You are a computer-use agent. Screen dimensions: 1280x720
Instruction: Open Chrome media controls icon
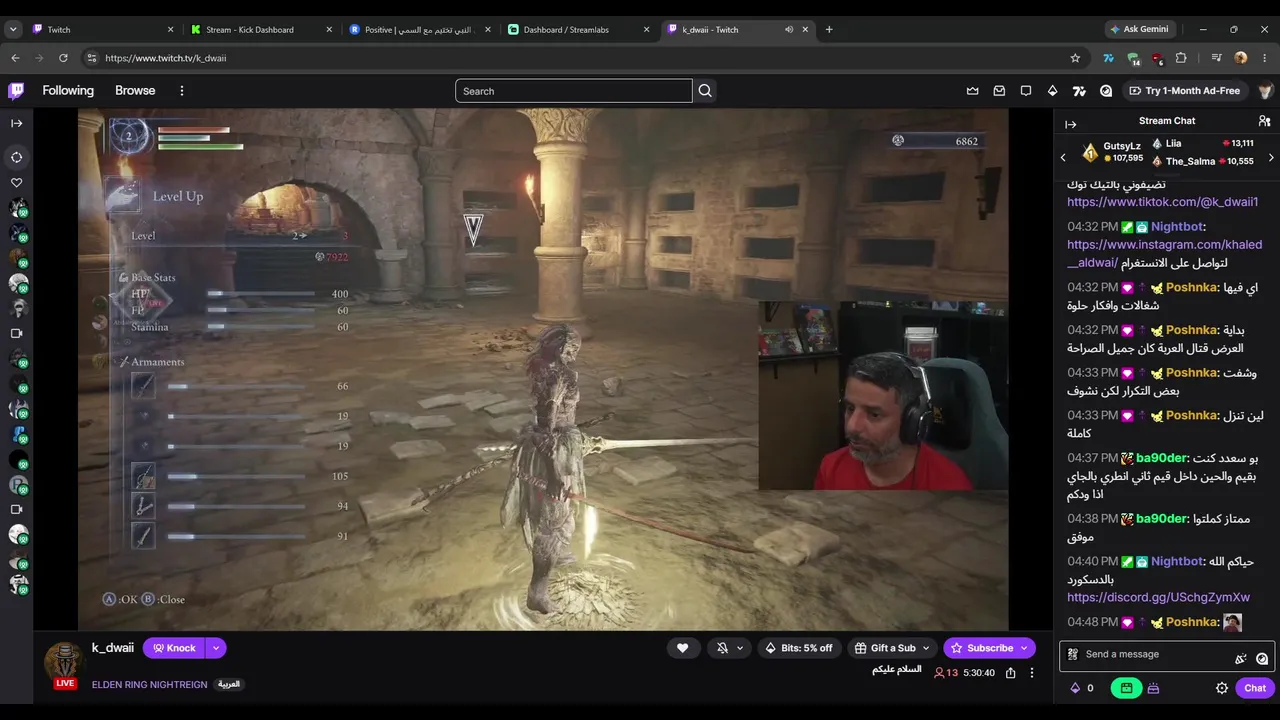coord(1216,58)
